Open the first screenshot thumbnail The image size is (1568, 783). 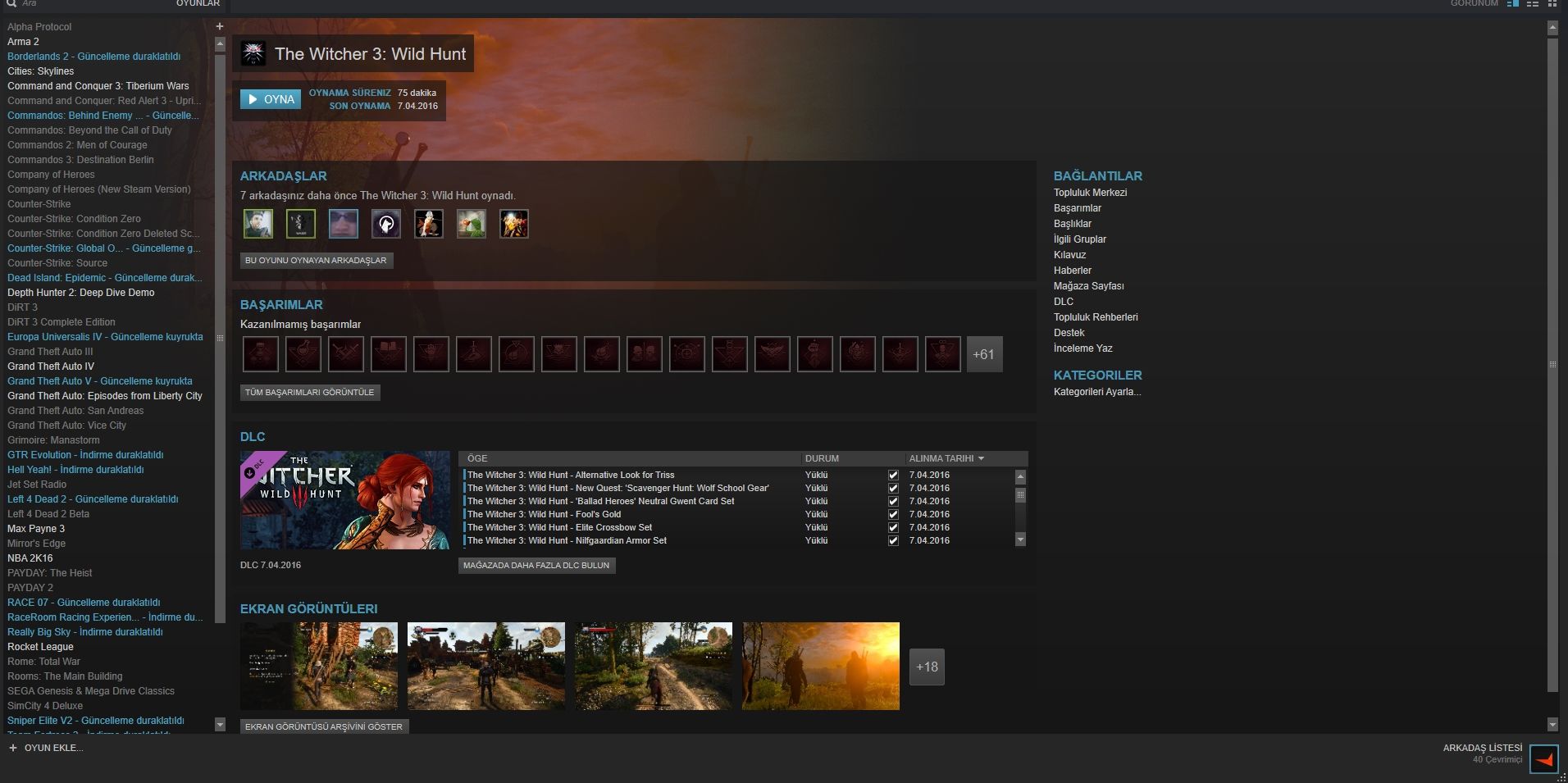319,666
